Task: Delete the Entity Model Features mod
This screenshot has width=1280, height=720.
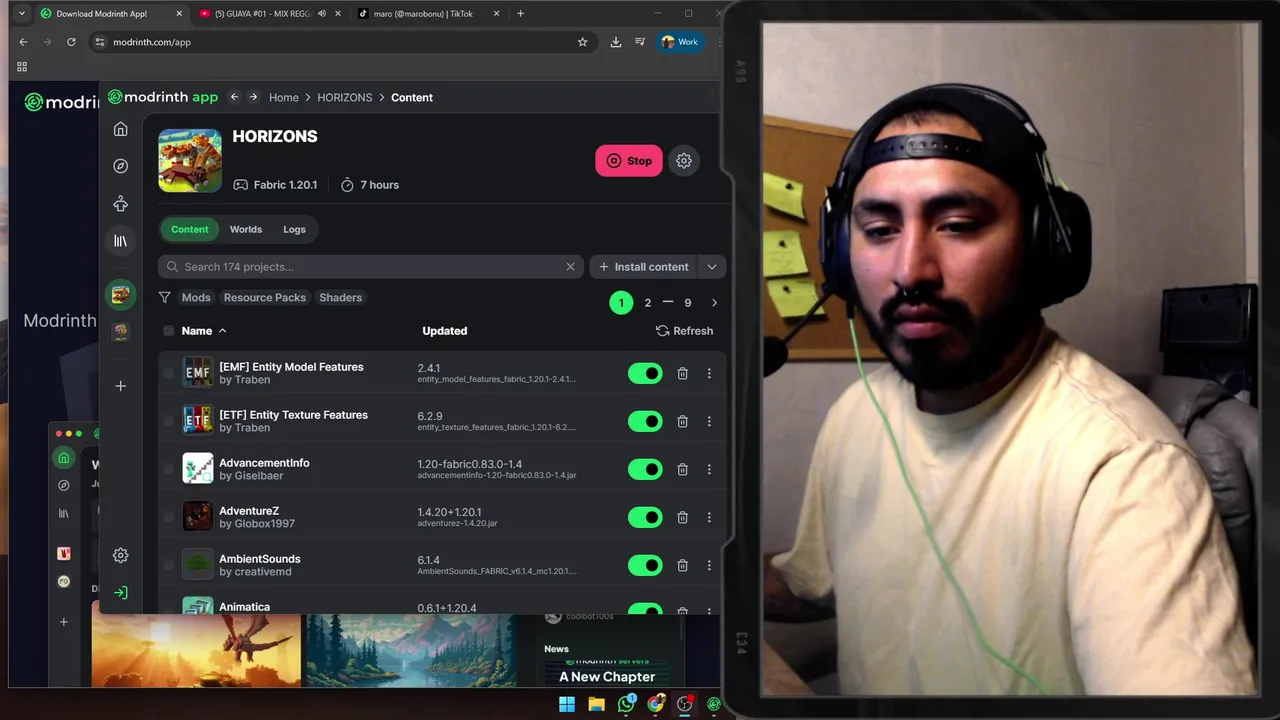Action: (682, 373)
